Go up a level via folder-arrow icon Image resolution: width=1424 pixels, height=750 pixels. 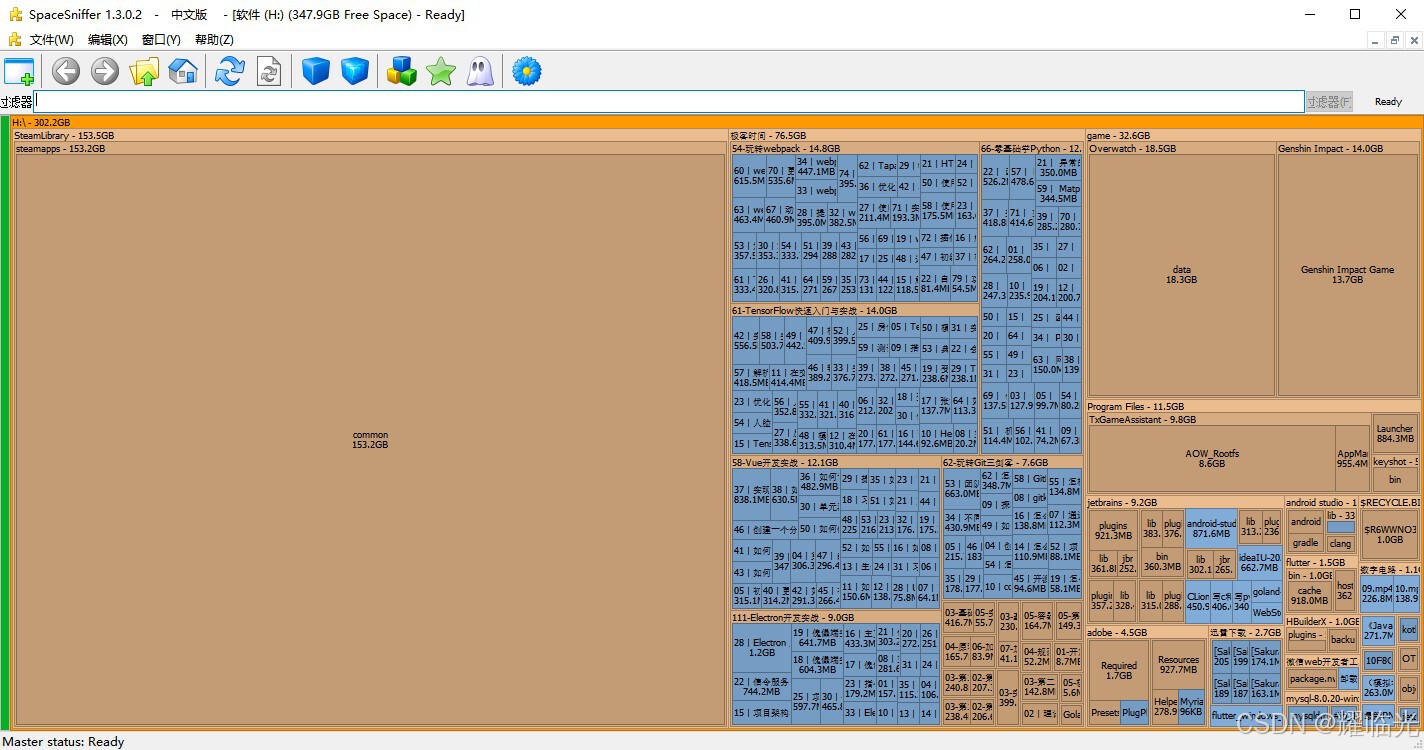point(144,71)
